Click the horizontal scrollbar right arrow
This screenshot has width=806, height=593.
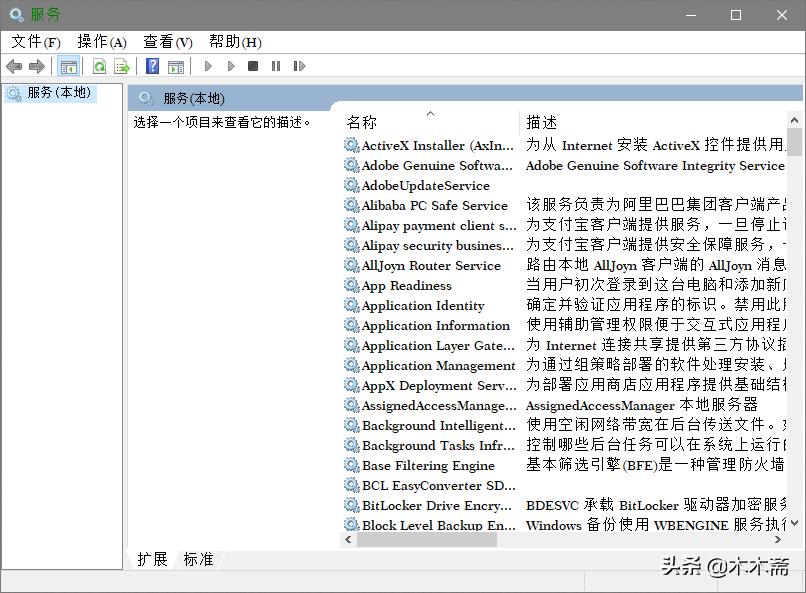pyautogui.click(x=778, y=540)
